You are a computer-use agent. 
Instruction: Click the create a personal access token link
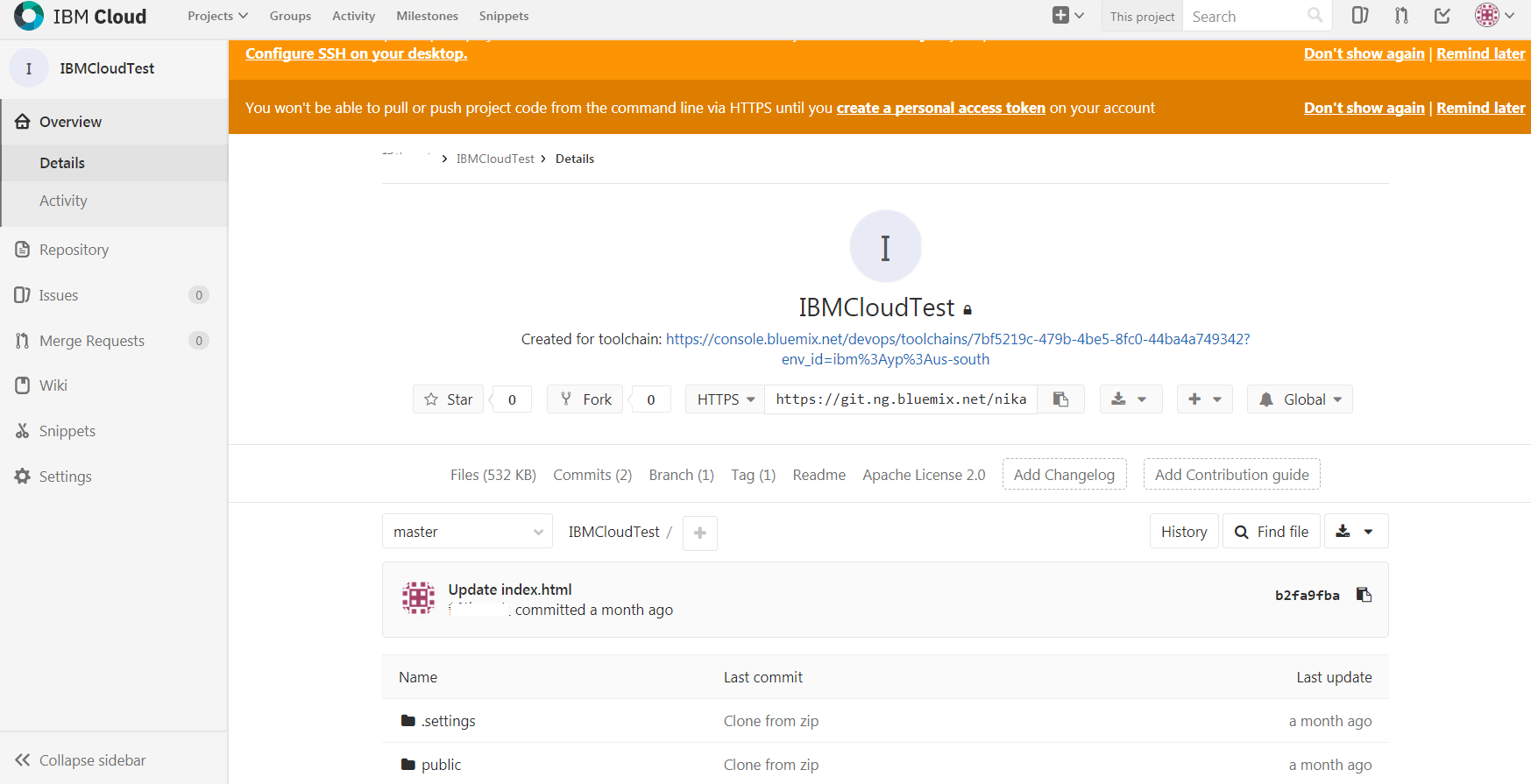coord(940,108)
